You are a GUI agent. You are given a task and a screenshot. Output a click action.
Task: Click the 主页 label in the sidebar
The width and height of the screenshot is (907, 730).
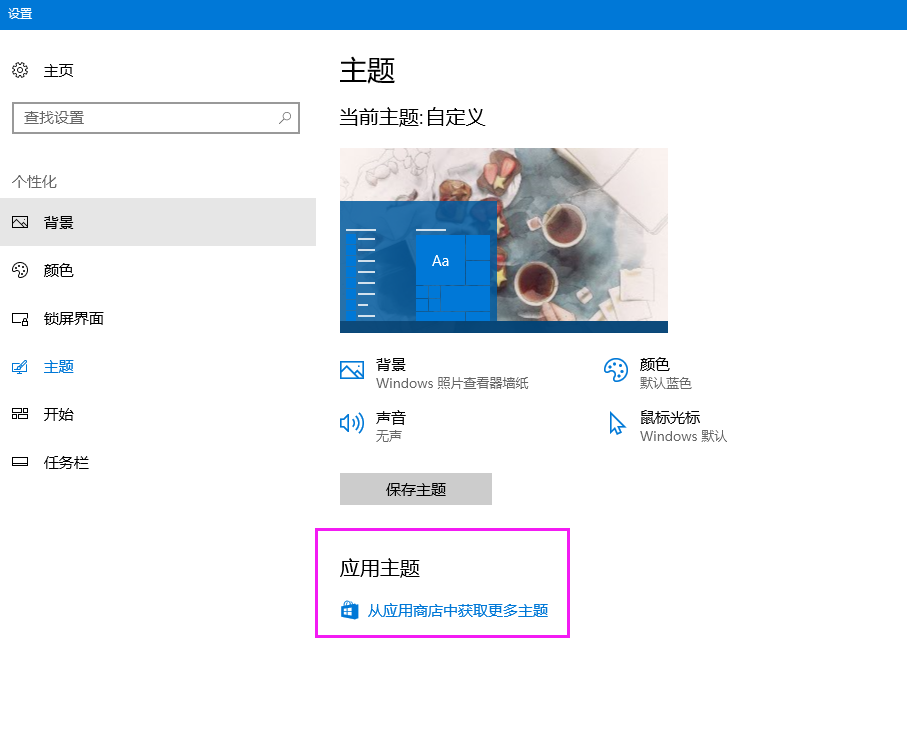(59, 71)
